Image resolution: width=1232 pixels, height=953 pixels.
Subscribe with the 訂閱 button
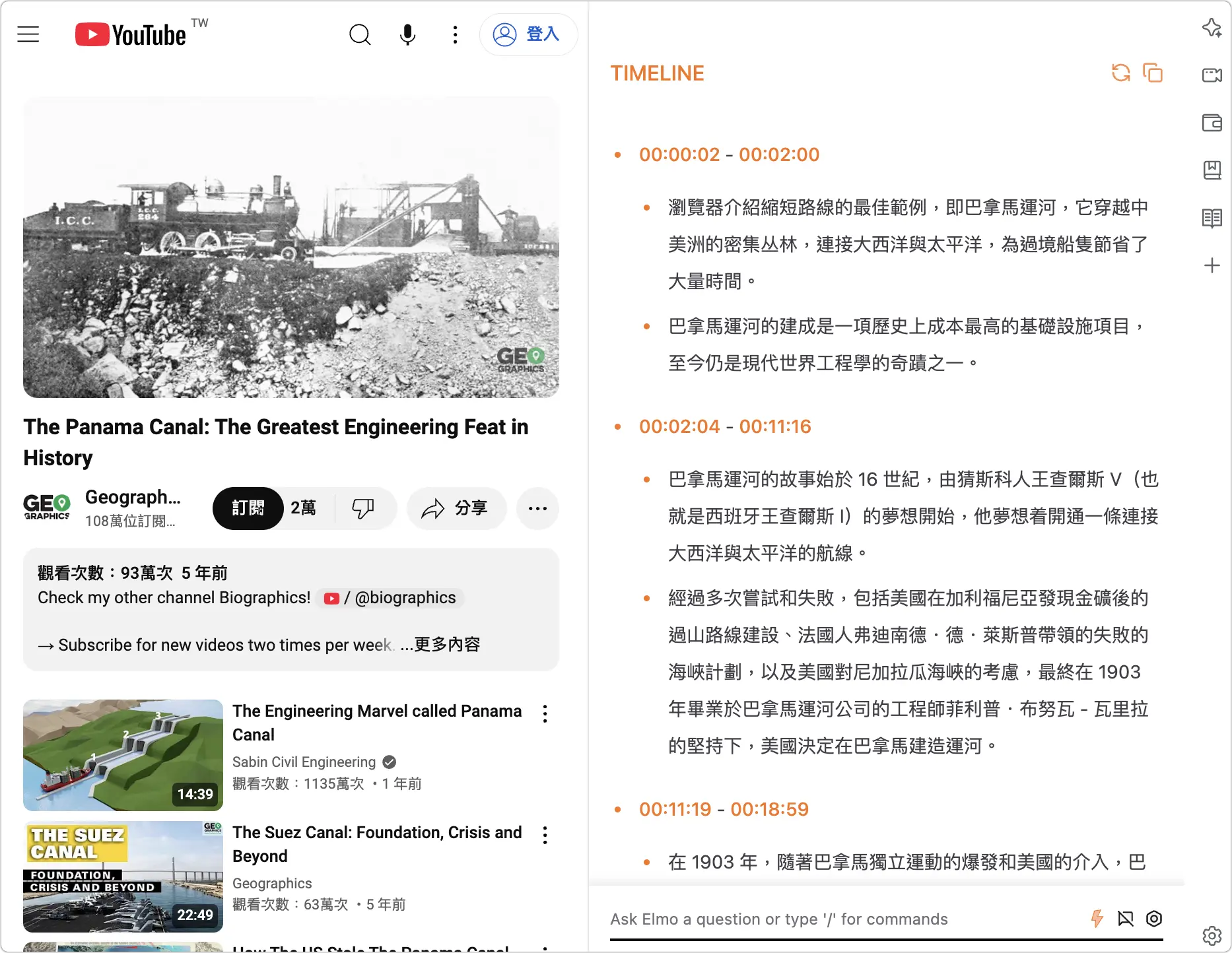pyautogui.click(x=248, y=508)
